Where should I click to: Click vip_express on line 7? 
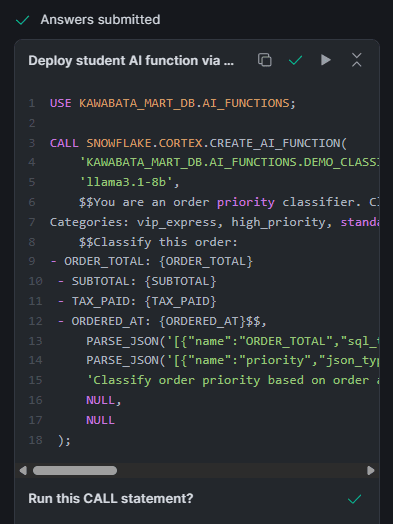tap(176, 222)
